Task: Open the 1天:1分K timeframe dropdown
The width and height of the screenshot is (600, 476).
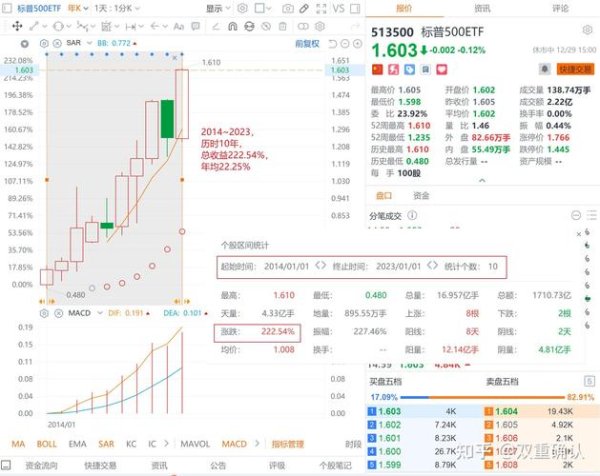Action: point(117,8)
